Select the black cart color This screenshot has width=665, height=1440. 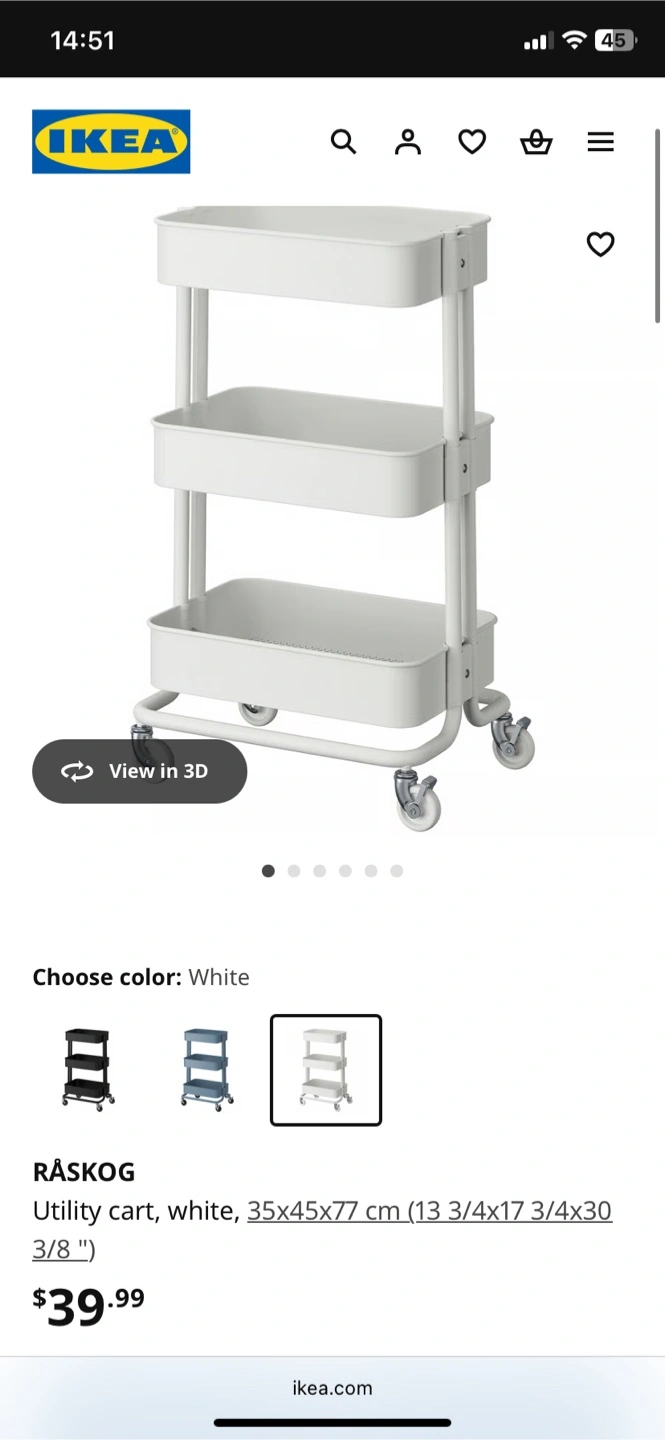88,1070
